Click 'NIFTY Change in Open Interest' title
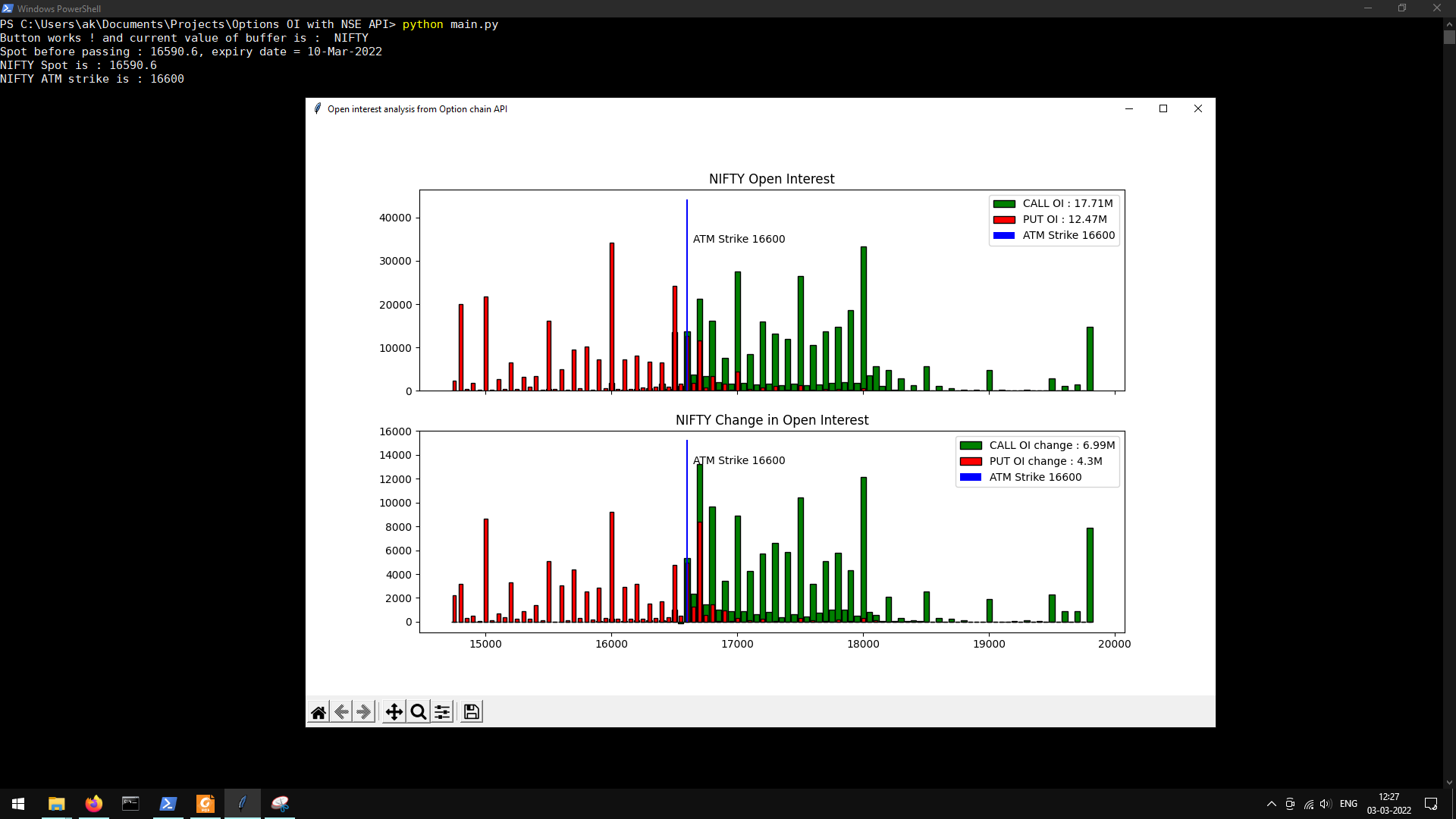 [772, 420]
